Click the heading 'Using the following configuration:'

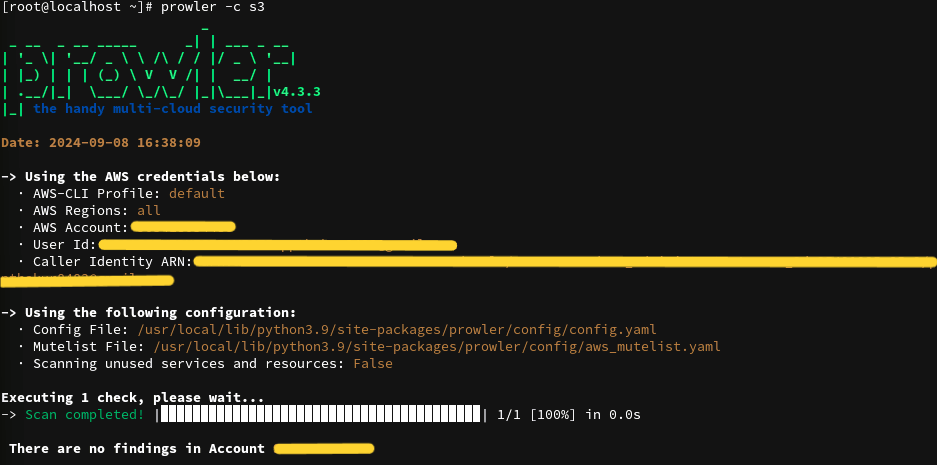[x=160, y=313]
